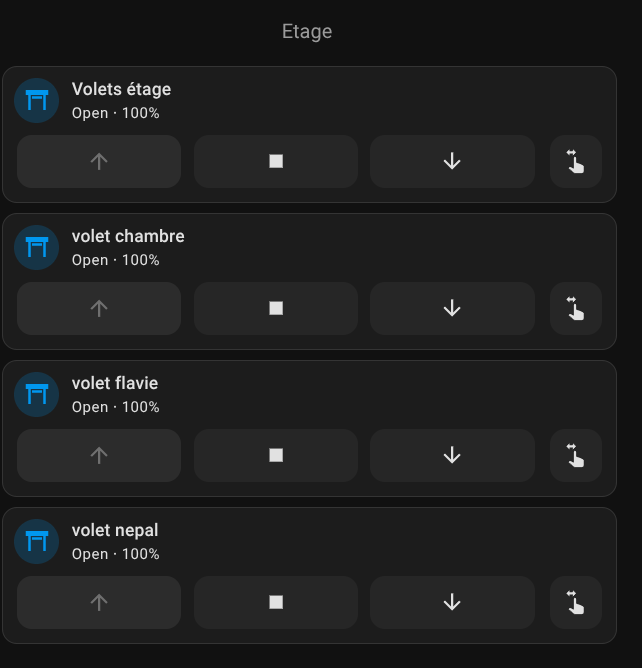This screenshot has width=642, height=668.
Task: Stop the Volets étage shutters
Action: pyautogui.click(x=276, y=161)
